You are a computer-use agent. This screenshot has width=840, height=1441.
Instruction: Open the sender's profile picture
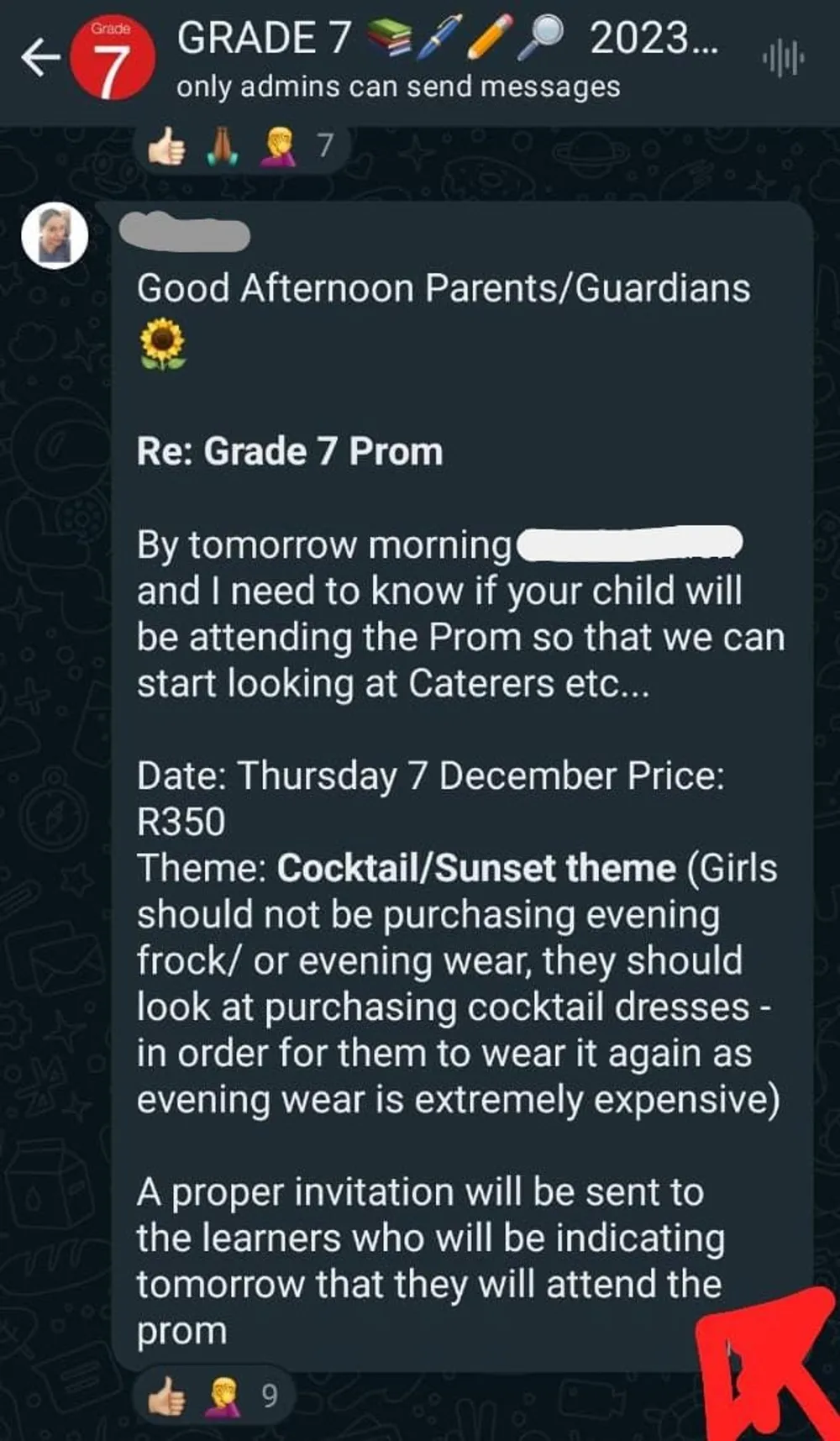pyautogui.click(x=55, y=235)
